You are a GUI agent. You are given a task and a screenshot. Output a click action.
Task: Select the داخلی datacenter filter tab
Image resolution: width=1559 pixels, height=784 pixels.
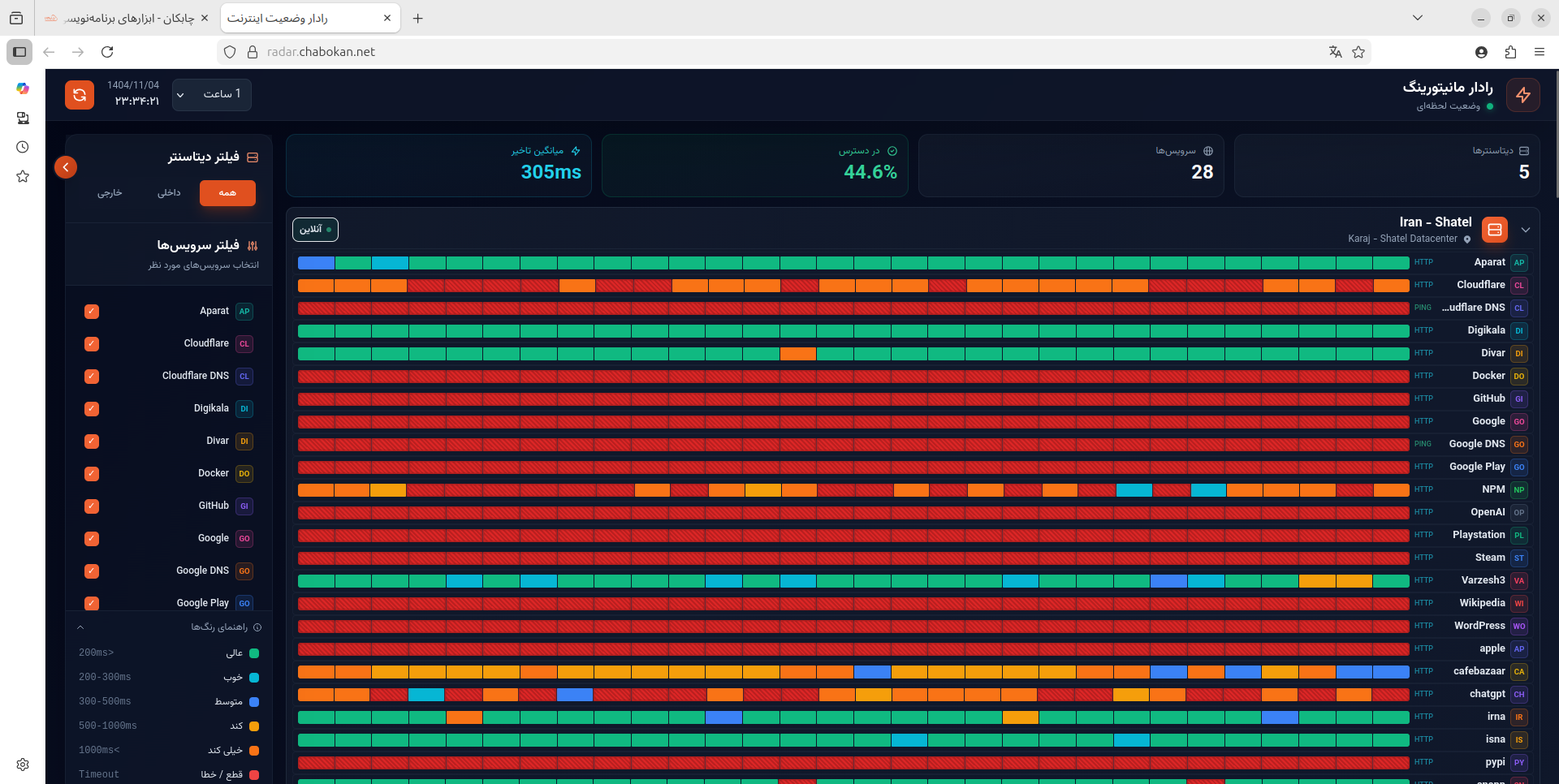pos(169,193)
